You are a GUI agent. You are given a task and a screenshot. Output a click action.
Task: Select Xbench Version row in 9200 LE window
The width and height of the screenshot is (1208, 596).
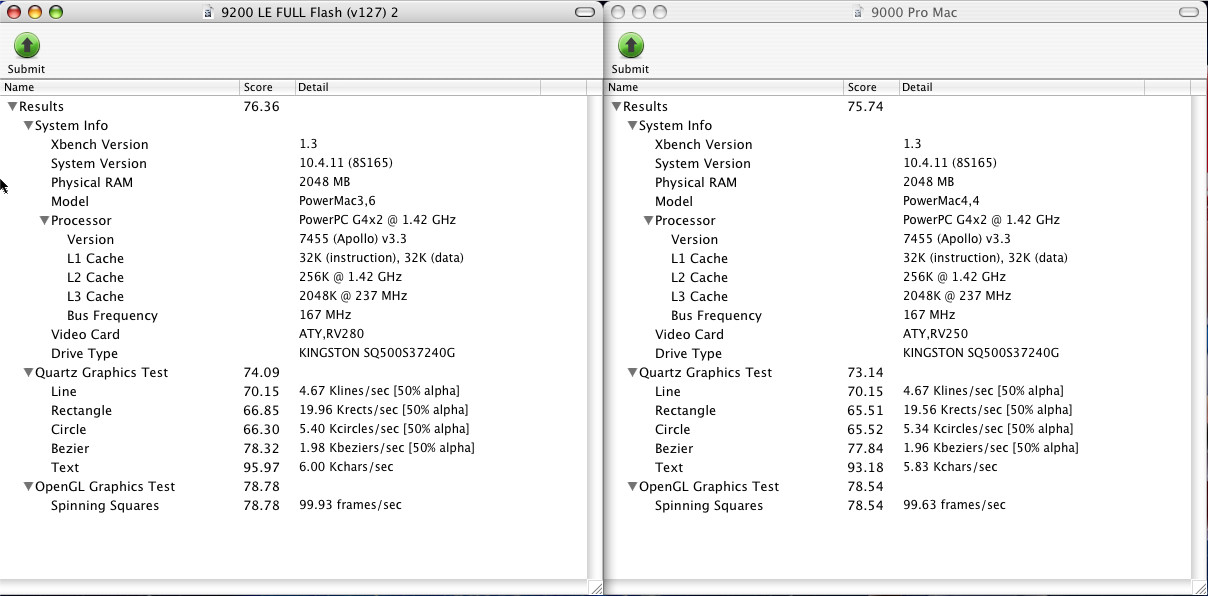[294, 144]
